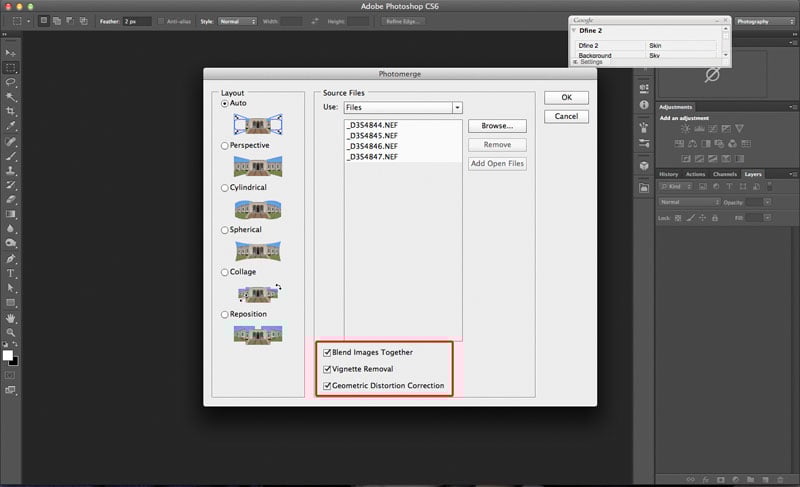
Task: Click the New Selection mode icon
Action: (44, 21)
